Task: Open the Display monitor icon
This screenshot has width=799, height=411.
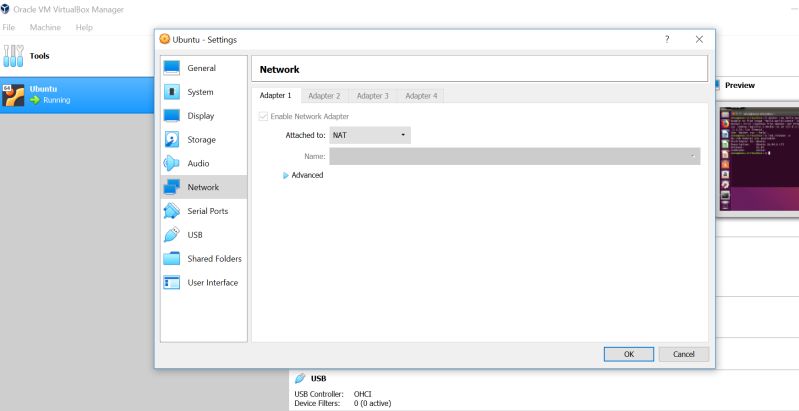Action: pyautogui.click(x=172, y=116)
